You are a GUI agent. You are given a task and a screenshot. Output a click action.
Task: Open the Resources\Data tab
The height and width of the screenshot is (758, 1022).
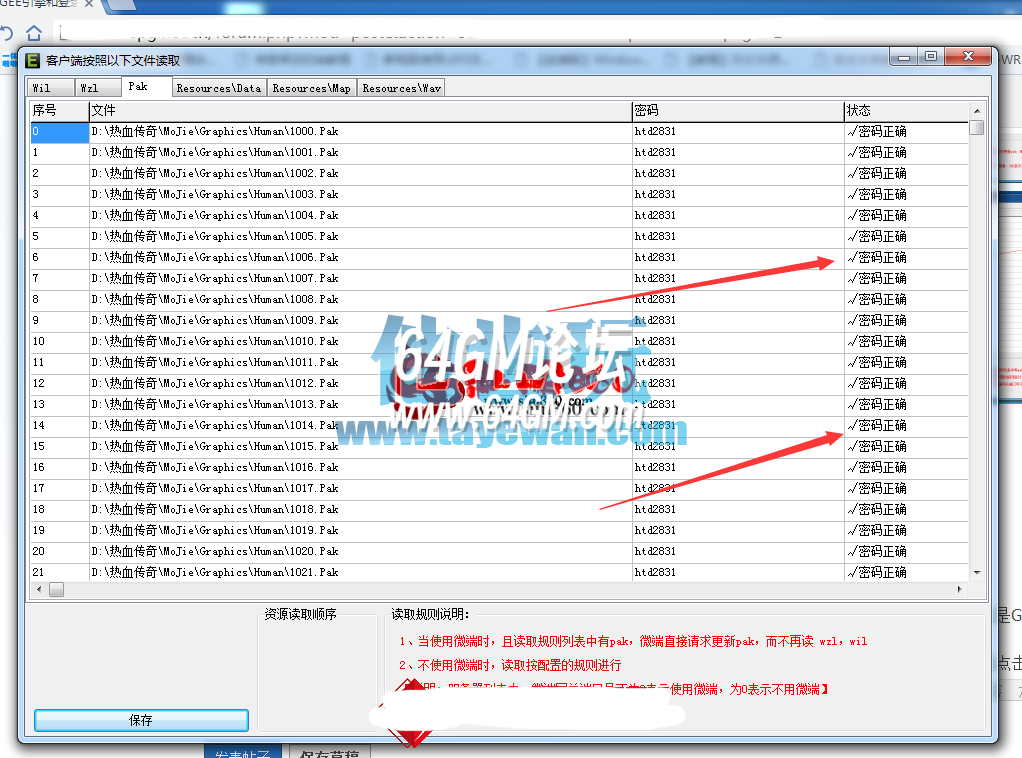click(219, 88)
